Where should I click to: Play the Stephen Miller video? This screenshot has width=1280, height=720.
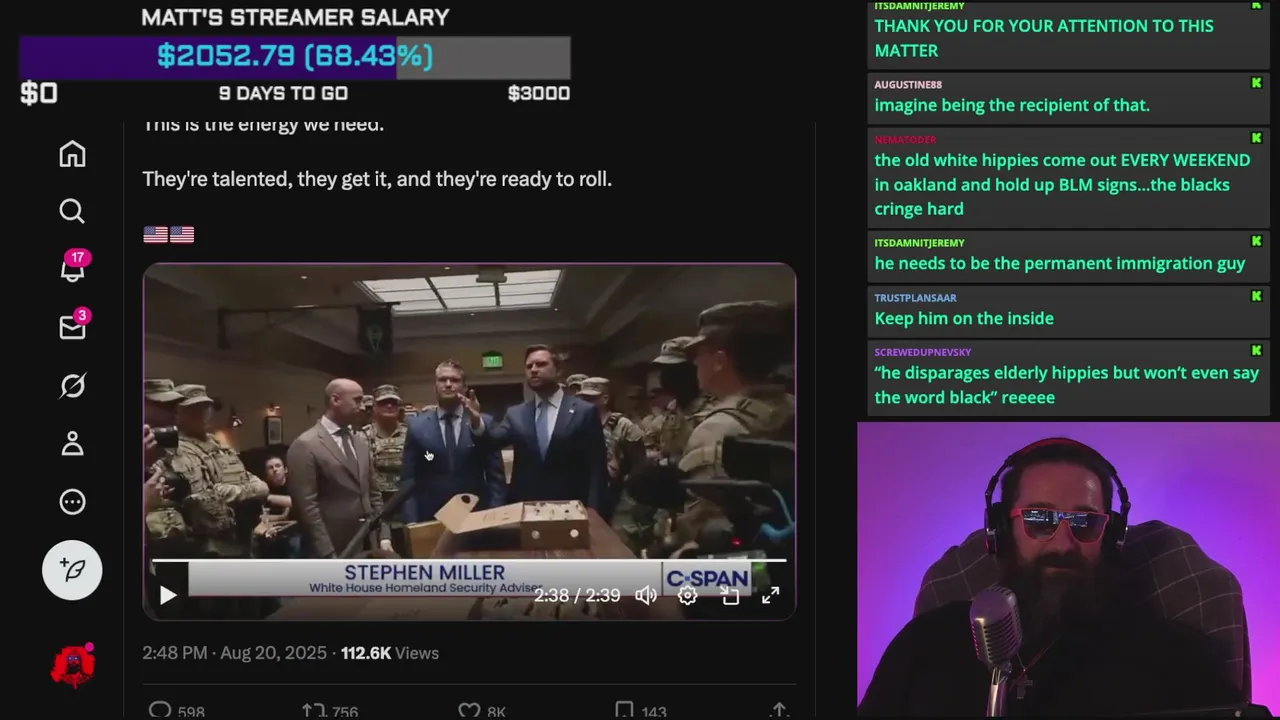[x=168, y=595]
